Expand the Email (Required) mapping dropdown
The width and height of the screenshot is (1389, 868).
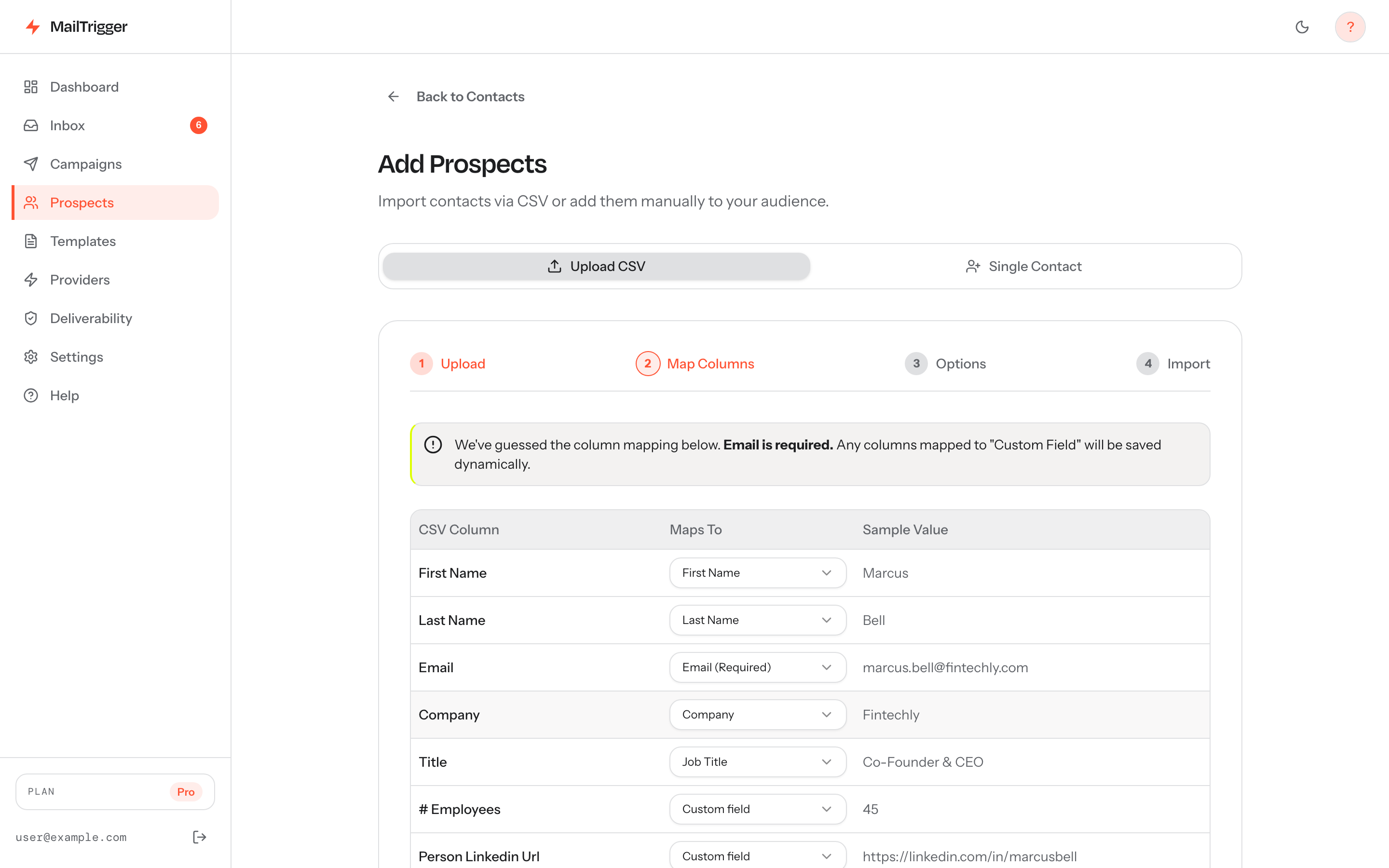(x=758, y=667)
